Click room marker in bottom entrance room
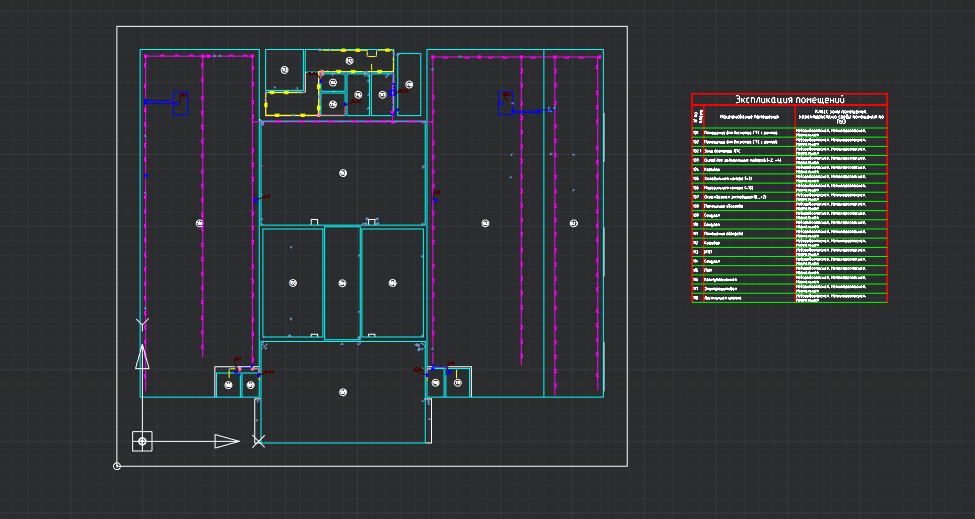975x519 pixels. point(343,392)
